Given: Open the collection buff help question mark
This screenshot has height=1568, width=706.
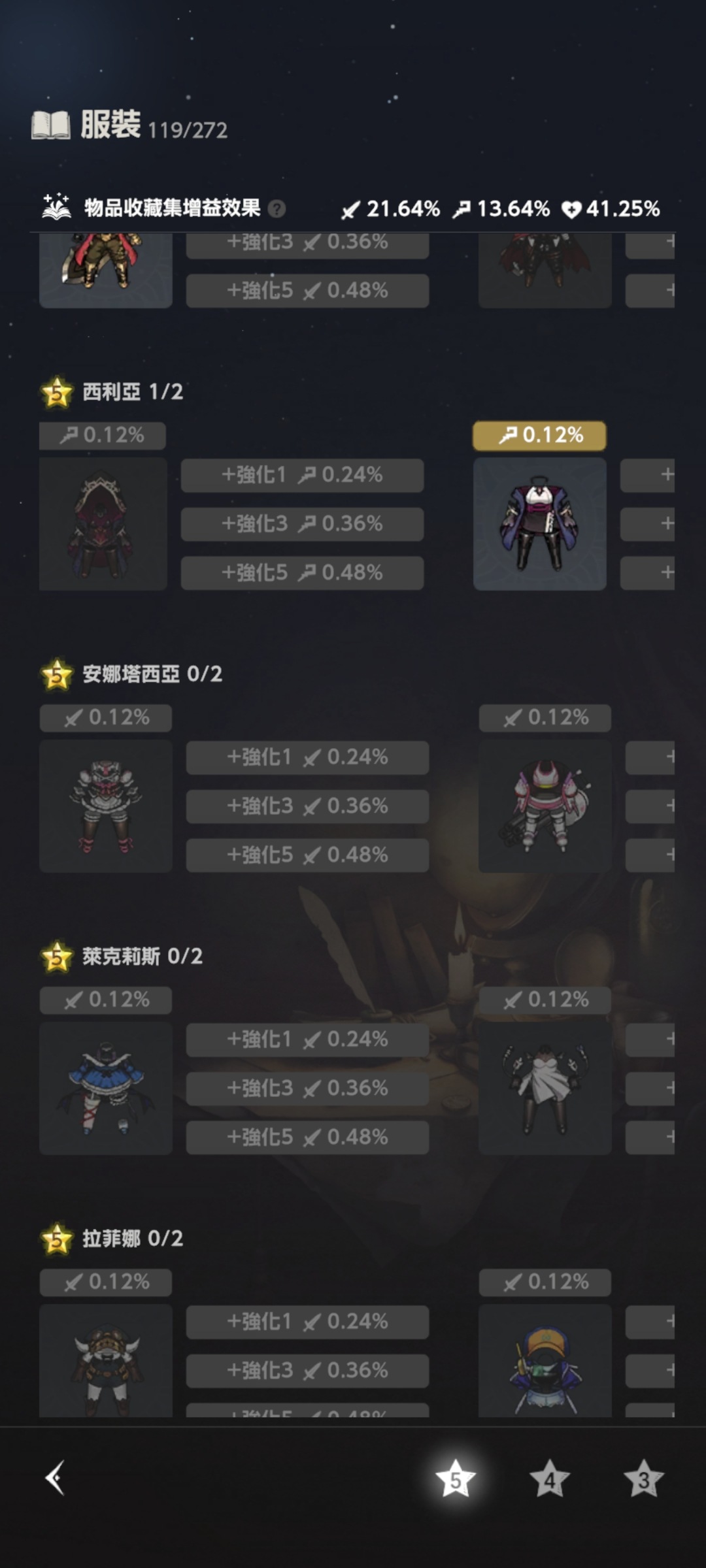Looking at the screenshot, I should tap(277, 209).
